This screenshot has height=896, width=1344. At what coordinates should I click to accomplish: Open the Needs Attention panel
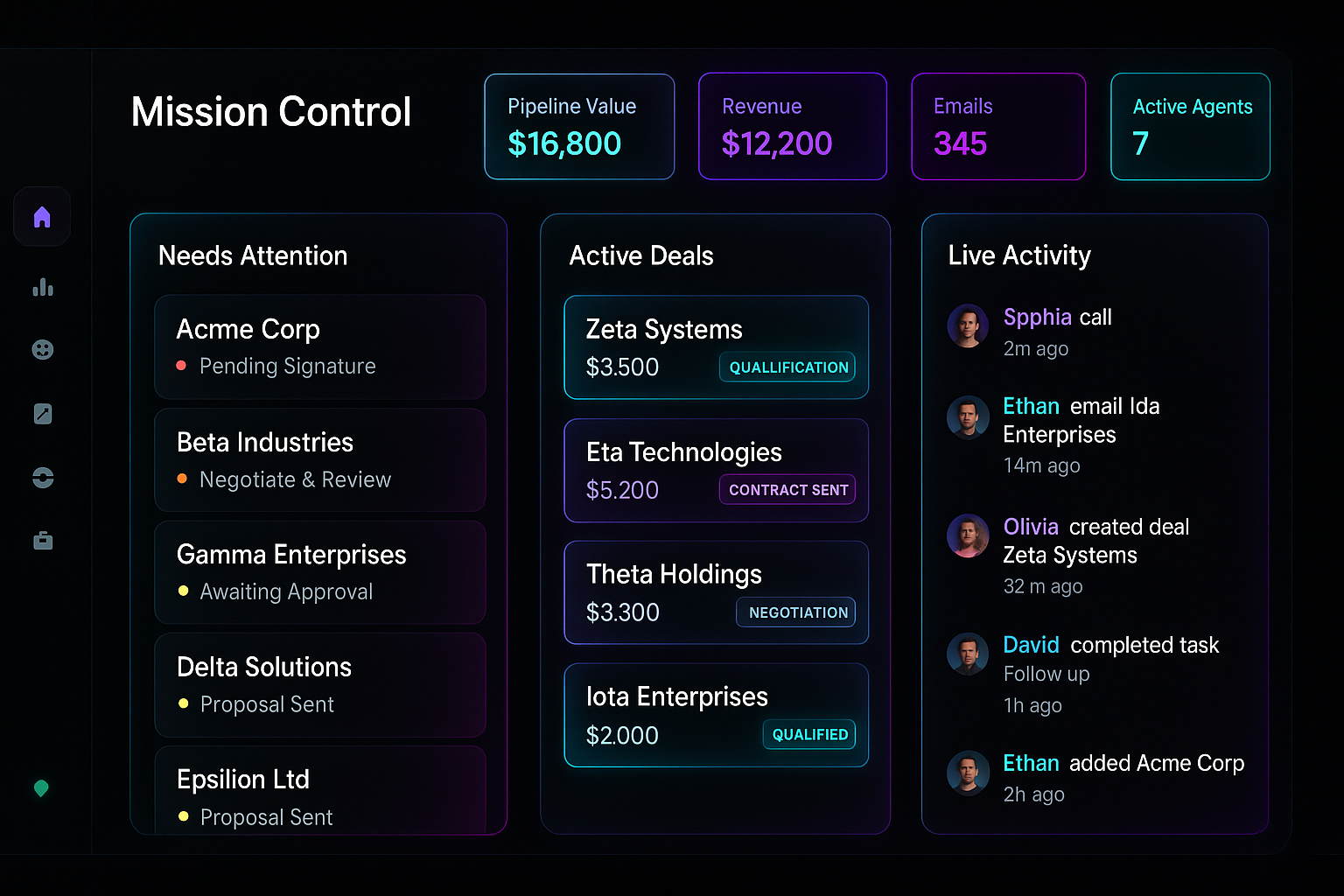click(x=252, y=255)
